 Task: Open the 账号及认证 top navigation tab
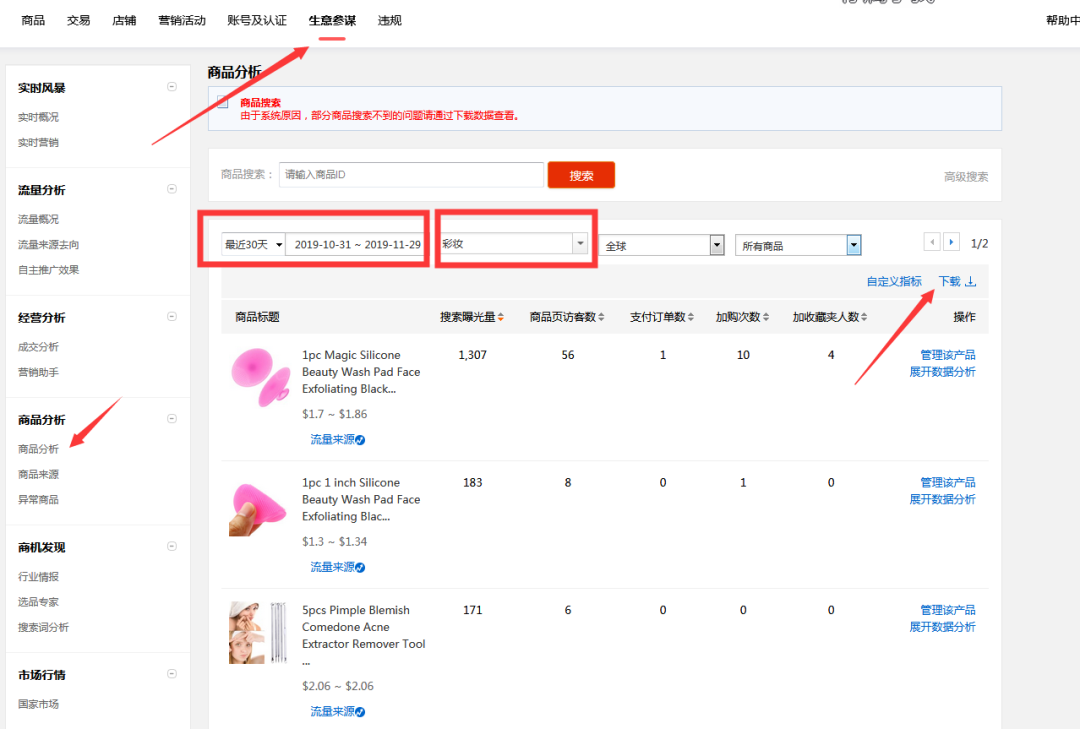click(257, 21)
